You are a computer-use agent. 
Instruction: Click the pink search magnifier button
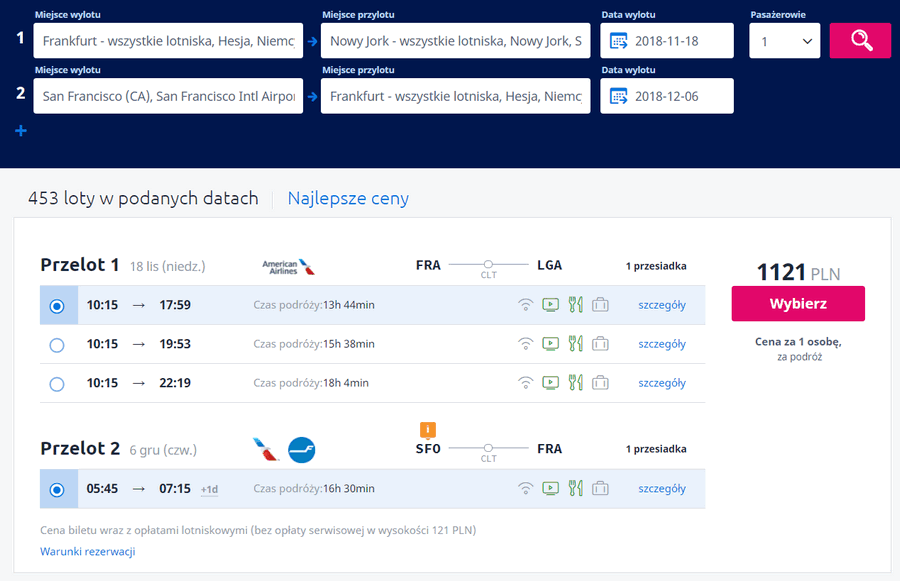coord(860,41)
